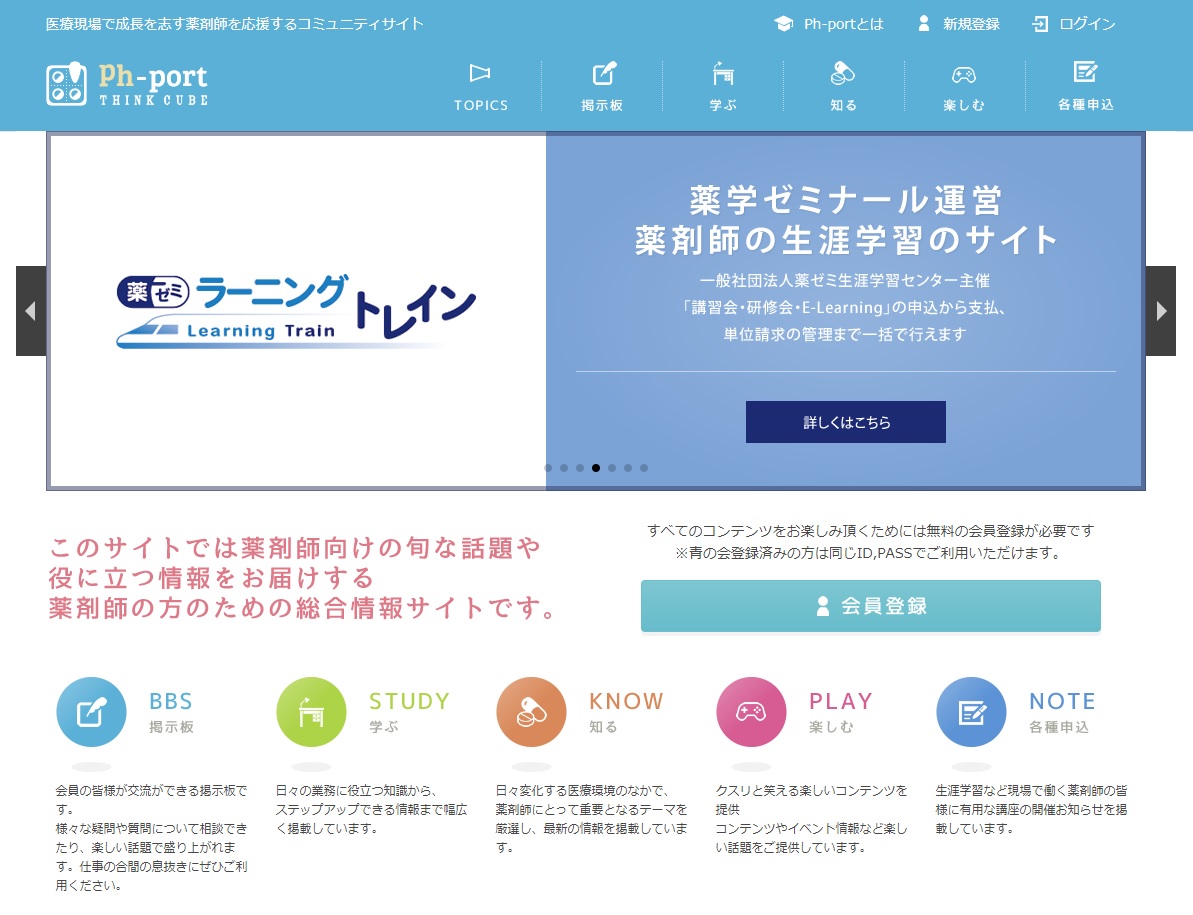The width and height of the screenshot is (1193, 915).
Task: Click the 薬学ゼミナール運営 slide headline
Action: tap(846, 201)
